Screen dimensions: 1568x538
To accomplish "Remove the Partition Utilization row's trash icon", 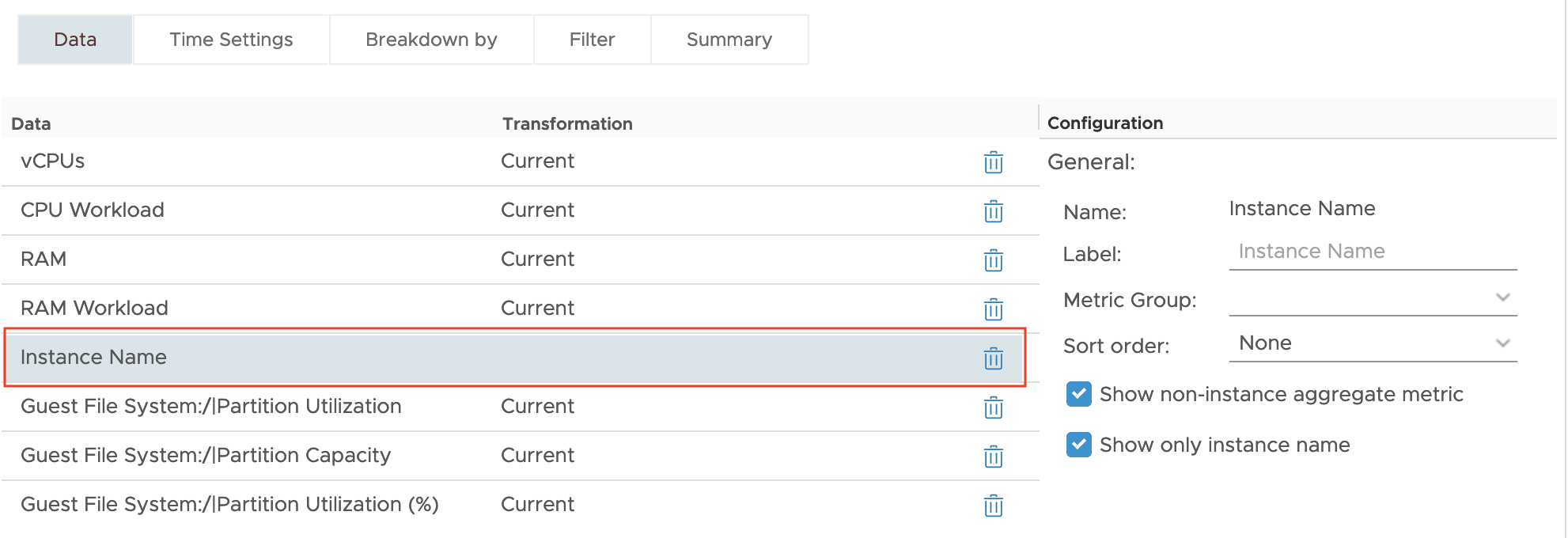I will tap(993, 407).
